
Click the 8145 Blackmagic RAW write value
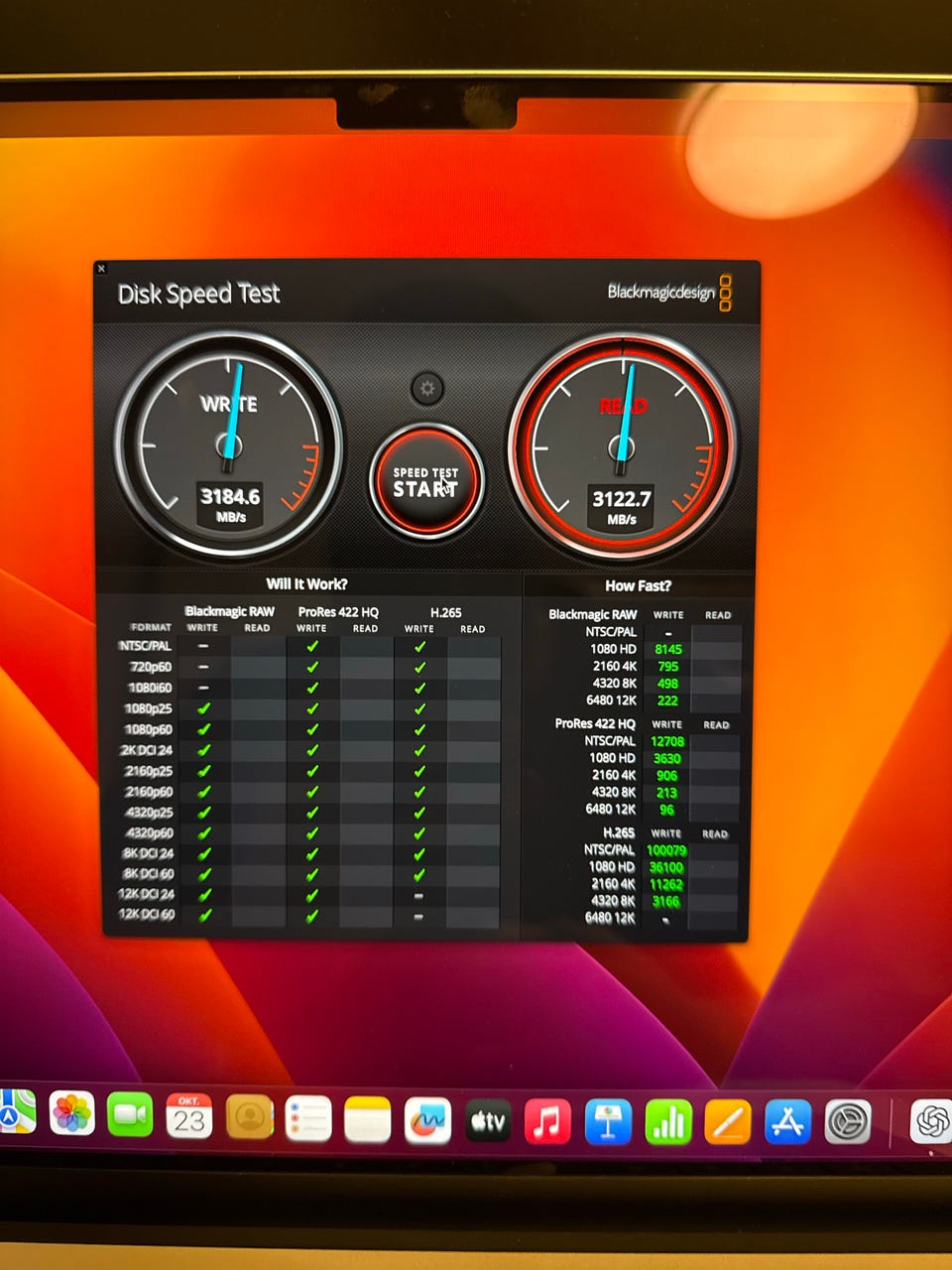[x=667, y=649]
